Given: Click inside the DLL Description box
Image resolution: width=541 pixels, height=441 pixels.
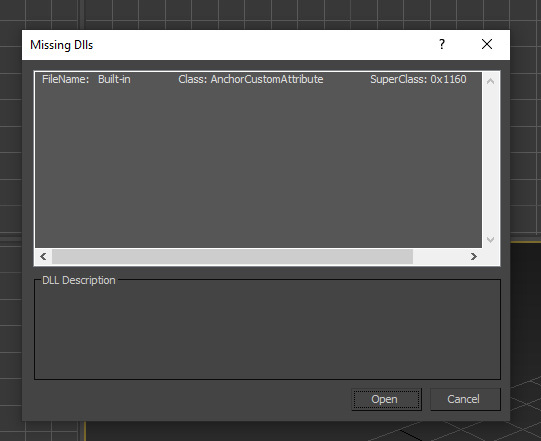Looking at the screenshot, I should [x=267, y=331].
